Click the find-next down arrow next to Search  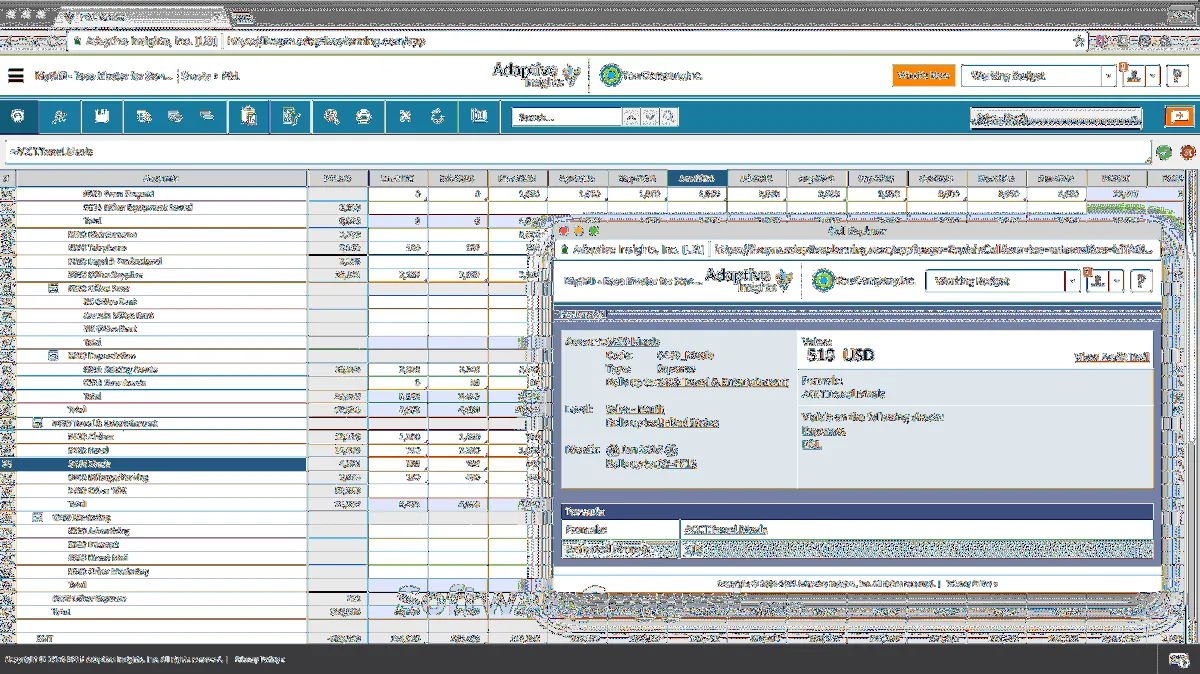650,117
